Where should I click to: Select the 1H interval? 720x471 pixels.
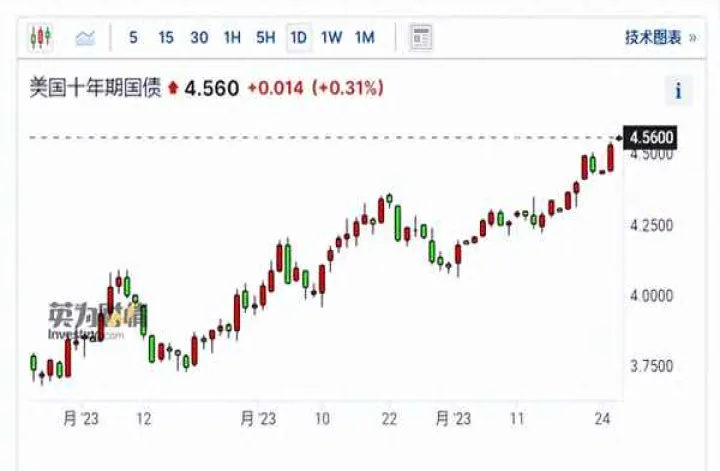(x=232, y=37)
